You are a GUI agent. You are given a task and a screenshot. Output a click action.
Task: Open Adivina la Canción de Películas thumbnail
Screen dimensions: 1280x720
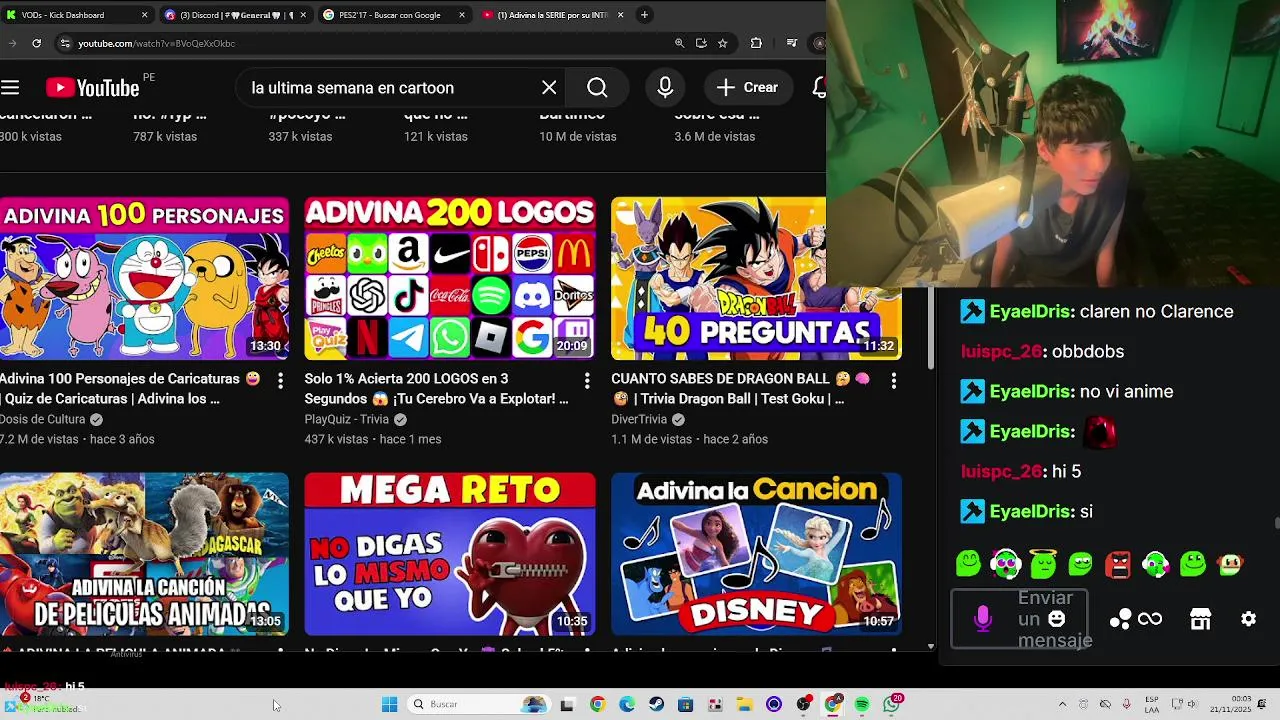(x=144, y=554)
